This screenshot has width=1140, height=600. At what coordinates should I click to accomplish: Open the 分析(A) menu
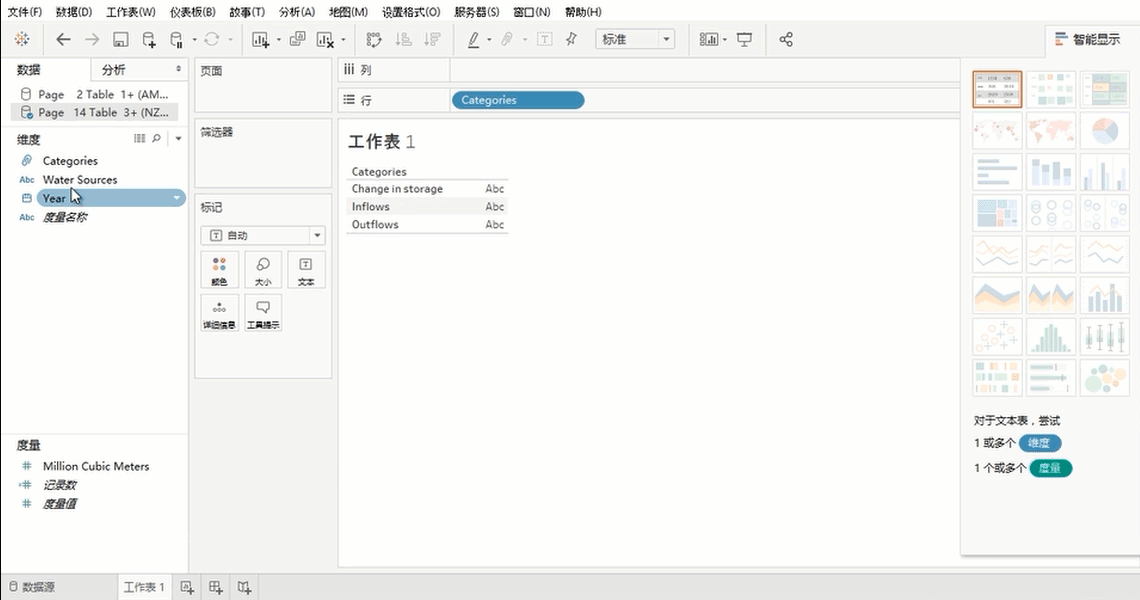point(296,12)
